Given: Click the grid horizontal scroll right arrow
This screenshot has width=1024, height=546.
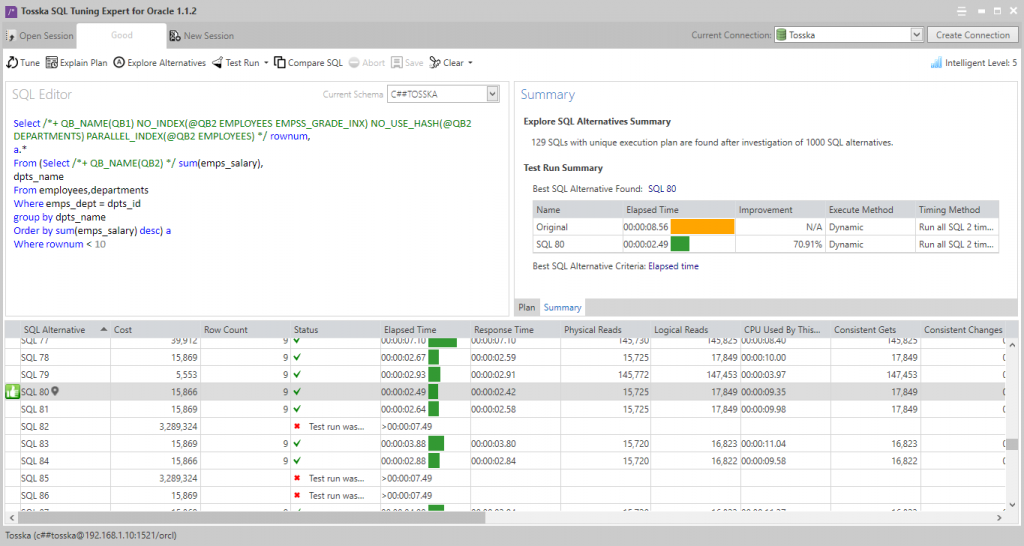Looking at the screenshot, I should pos(999,517).
